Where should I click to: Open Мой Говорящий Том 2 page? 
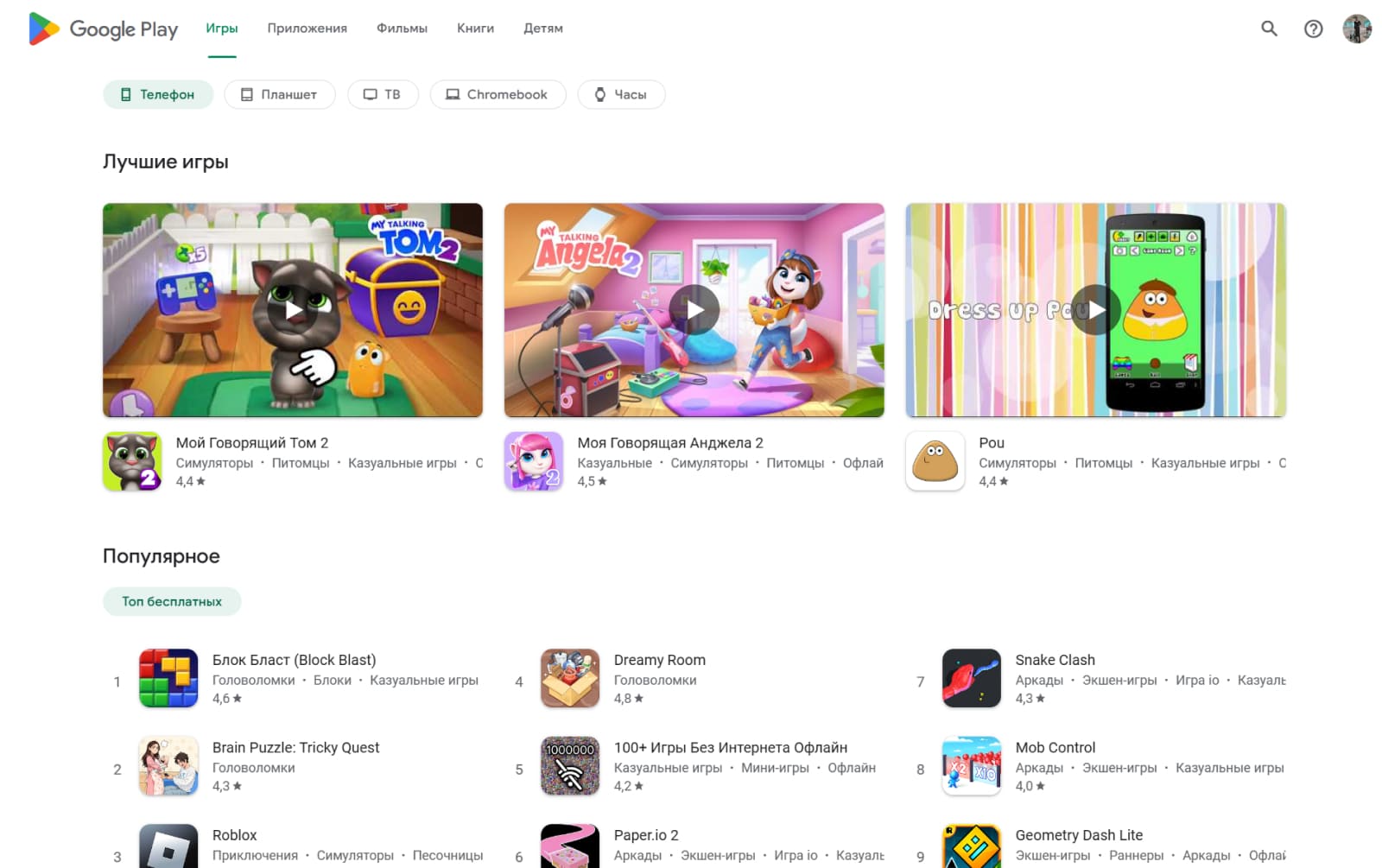(252, 442)
